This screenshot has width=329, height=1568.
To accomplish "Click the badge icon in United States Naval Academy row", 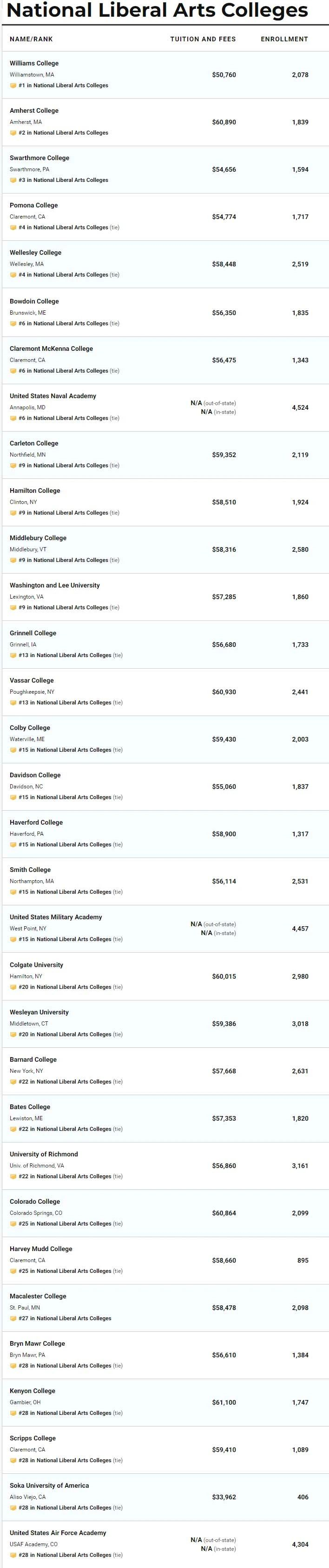I will point(13,418).
